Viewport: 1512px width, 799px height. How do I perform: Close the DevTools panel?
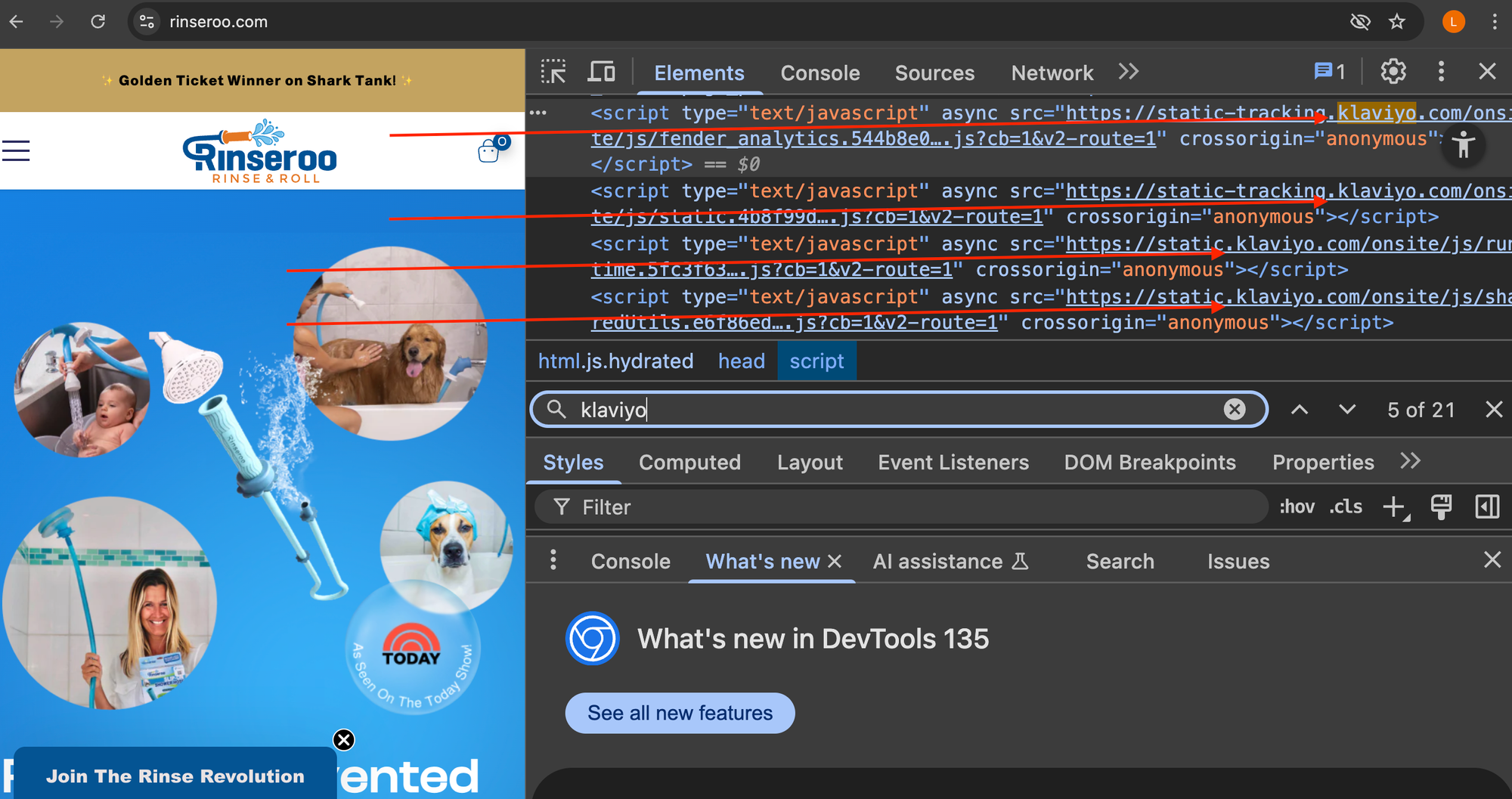[1487, 72]
